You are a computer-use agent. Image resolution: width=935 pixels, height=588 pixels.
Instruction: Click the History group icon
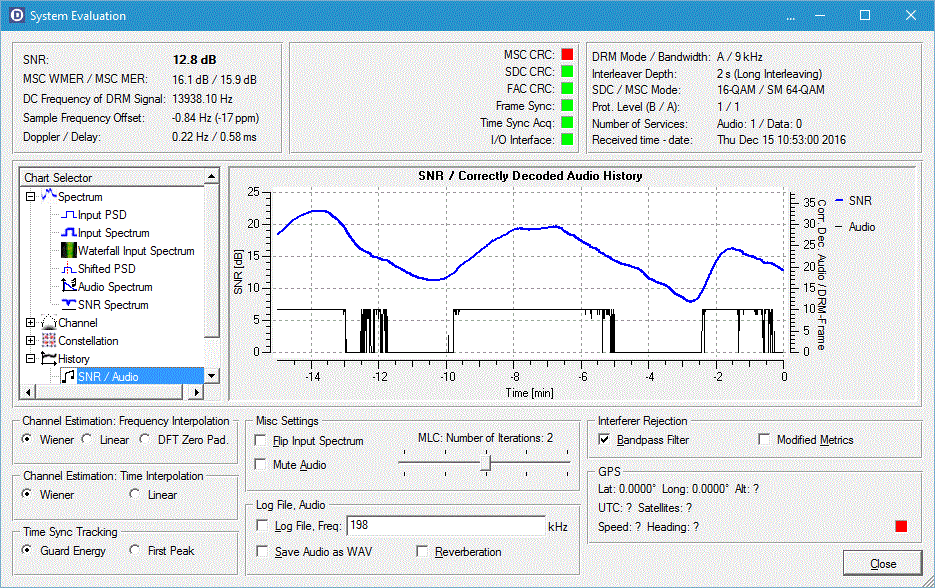[49, 358]
